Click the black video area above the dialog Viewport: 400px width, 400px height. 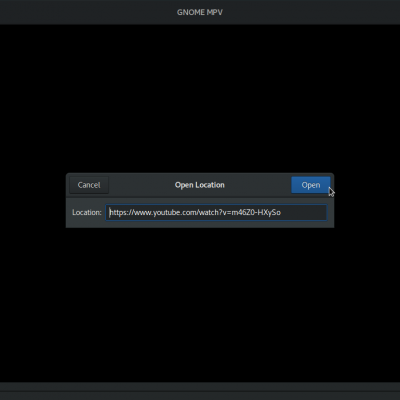pos(200,98)
